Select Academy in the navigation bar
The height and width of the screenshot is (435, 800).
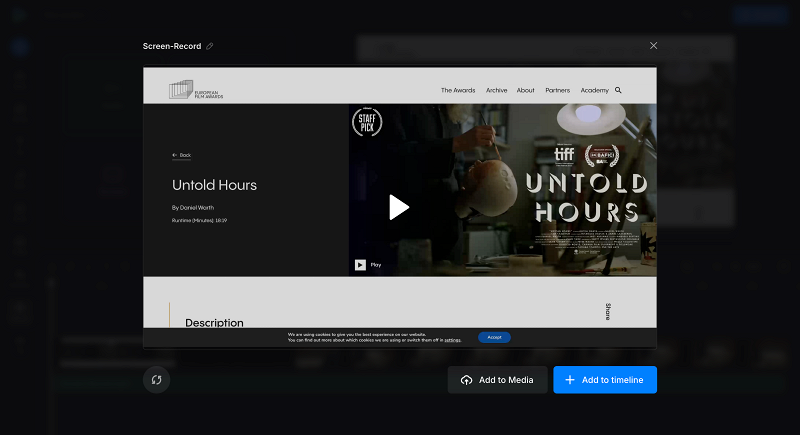point(594,90)
